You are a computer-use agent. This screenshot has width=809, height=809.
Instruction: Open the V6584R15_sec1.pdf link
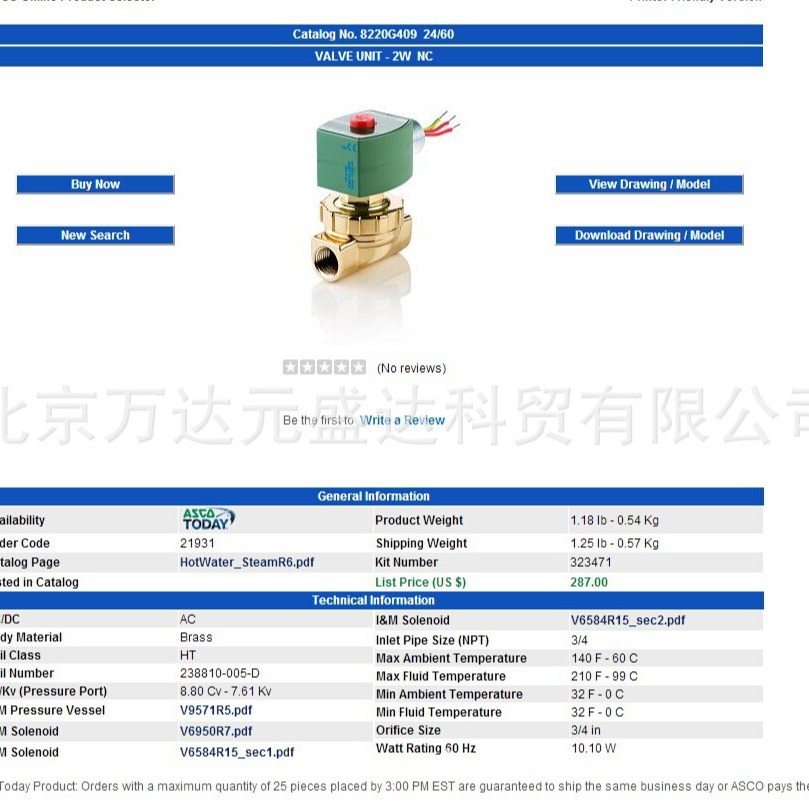[x=237, y=752]
